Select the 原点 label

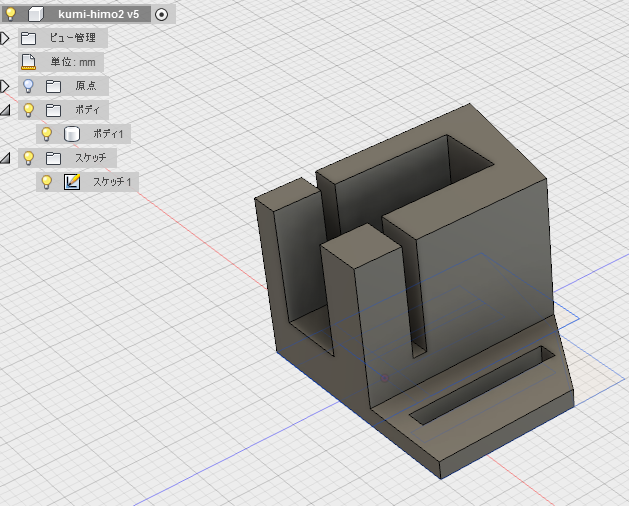click(86, 85)
